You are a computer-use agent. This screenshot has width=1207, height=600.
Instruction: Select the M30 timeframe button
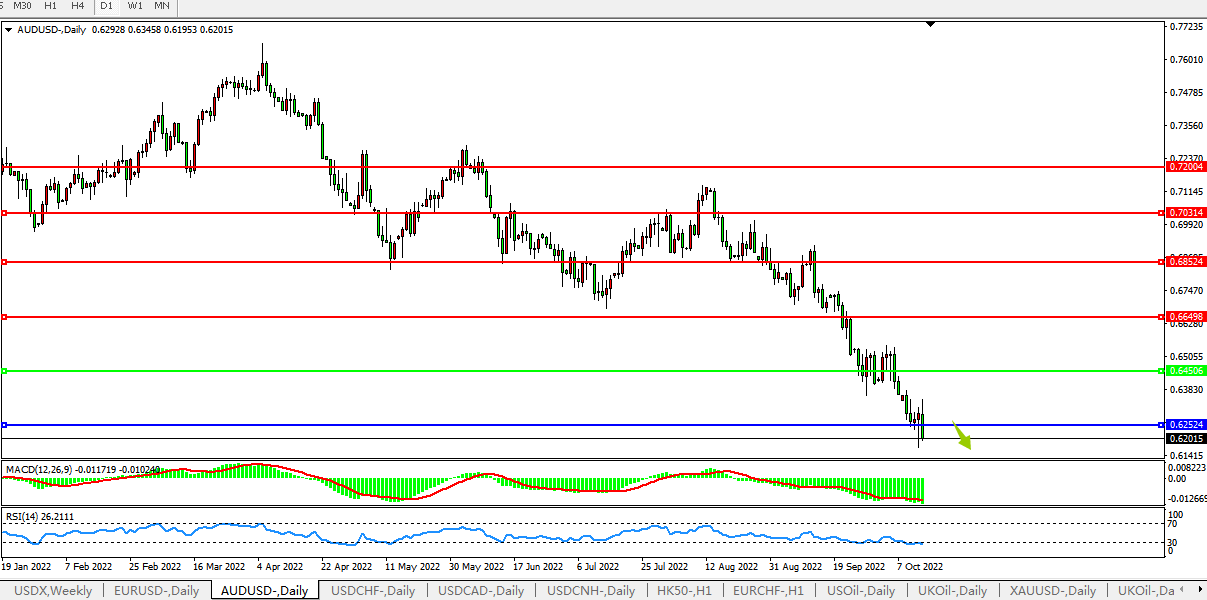[22, 6]
